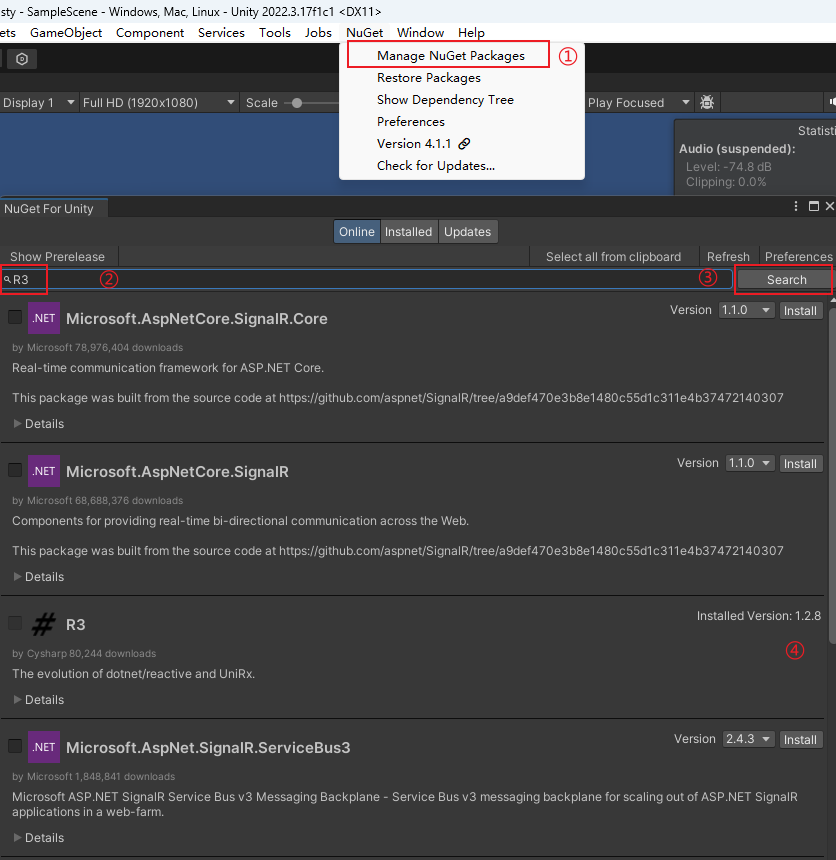Switch to the Online tab

(x=357, y=231)
